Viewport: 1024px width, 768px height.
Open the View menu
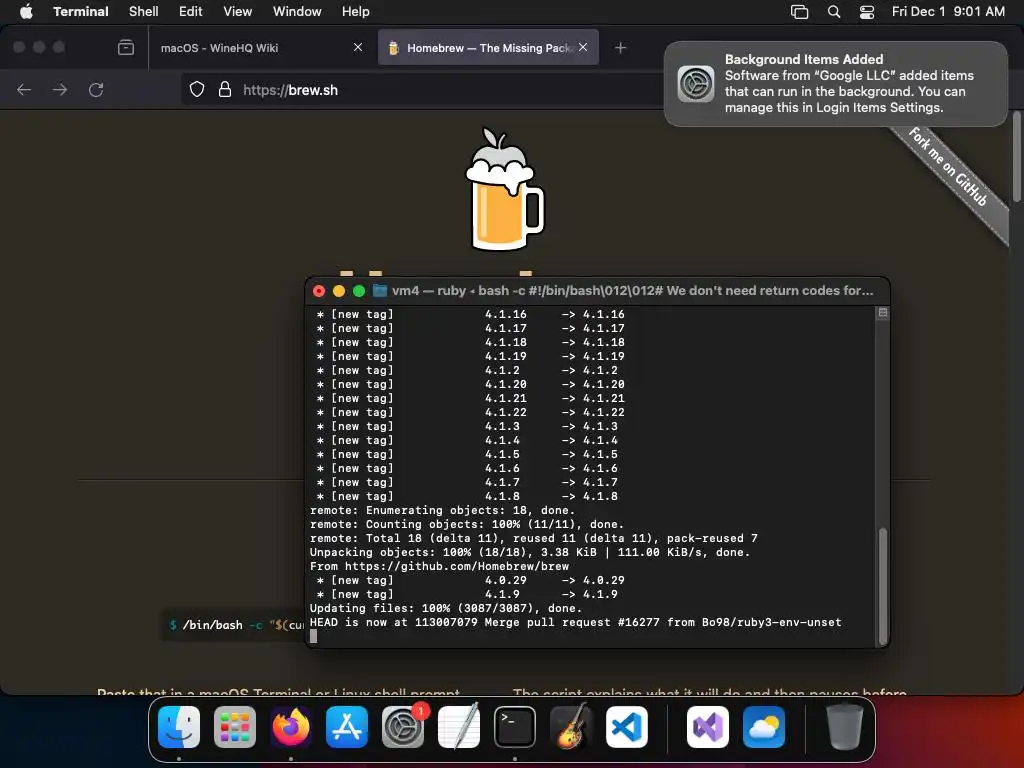237,11
